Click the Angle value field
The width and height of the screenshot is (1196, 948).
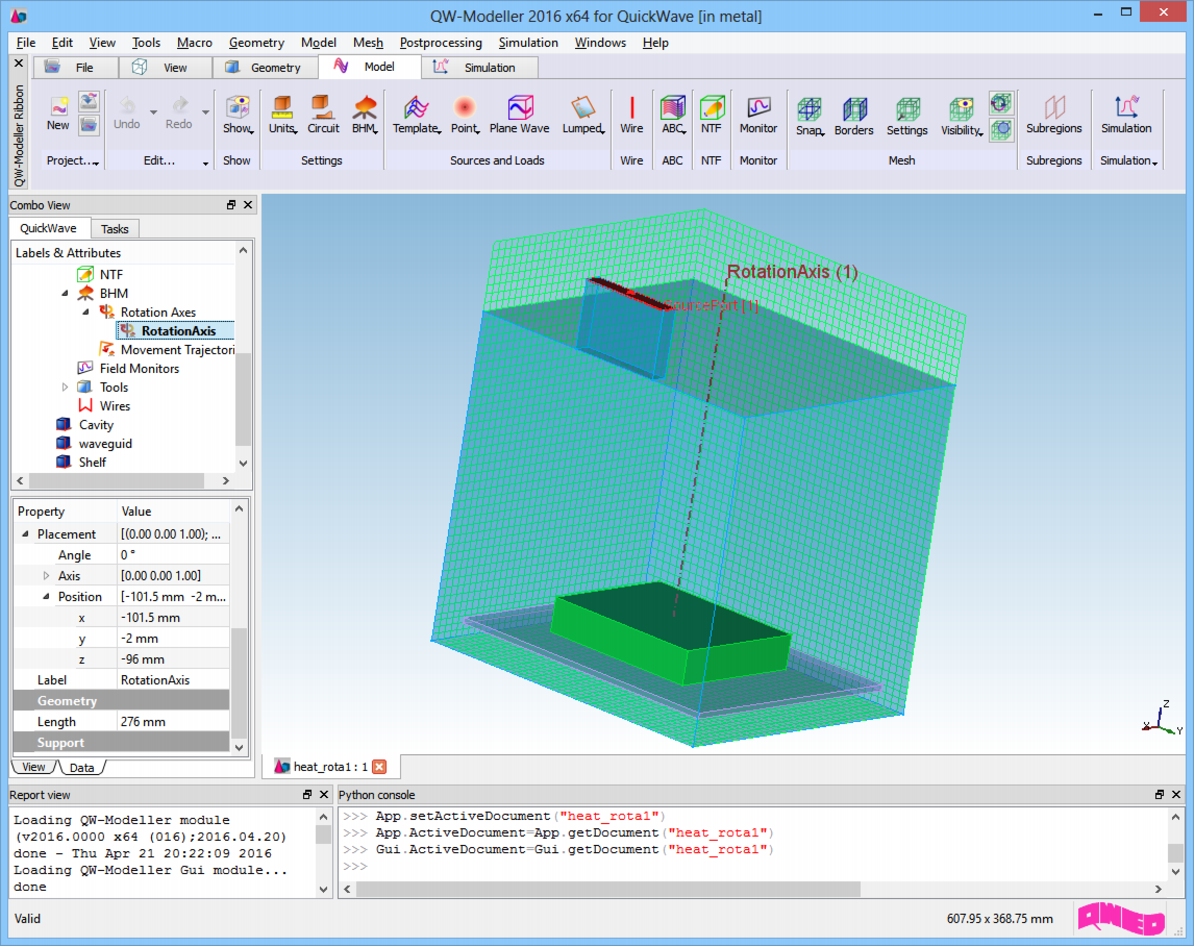173,555
